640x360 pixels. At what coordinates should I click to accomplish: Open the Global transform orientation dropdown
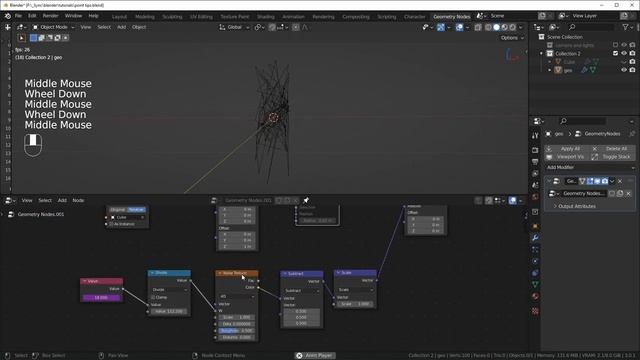point(234,27)
